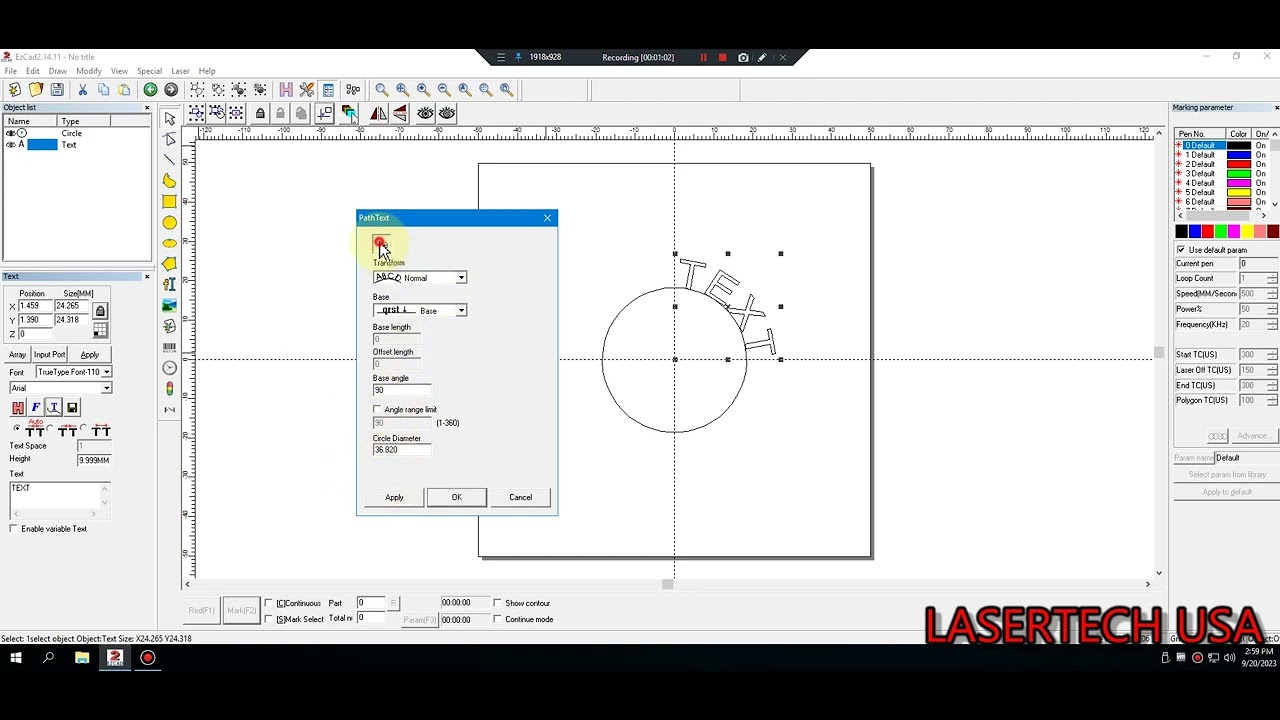The height and width of the screenshot is (720, 1280).
Task: Click Apply in PathText dialog
Action: (394, 497)
